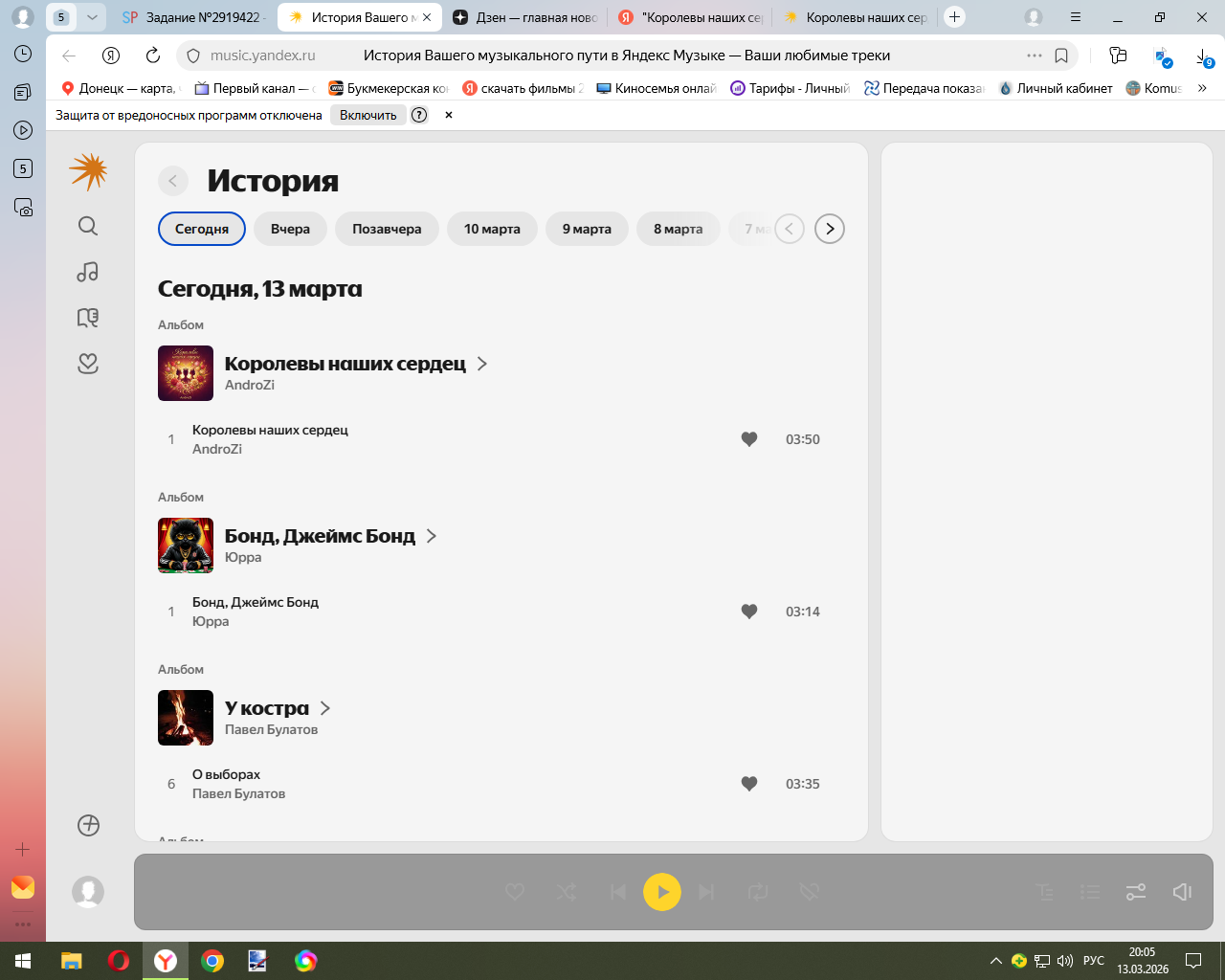Expand the tab group dropdown arrow
Image resolution: width=1225 pixels, height=980 pixels.
[x=92, y=17]
